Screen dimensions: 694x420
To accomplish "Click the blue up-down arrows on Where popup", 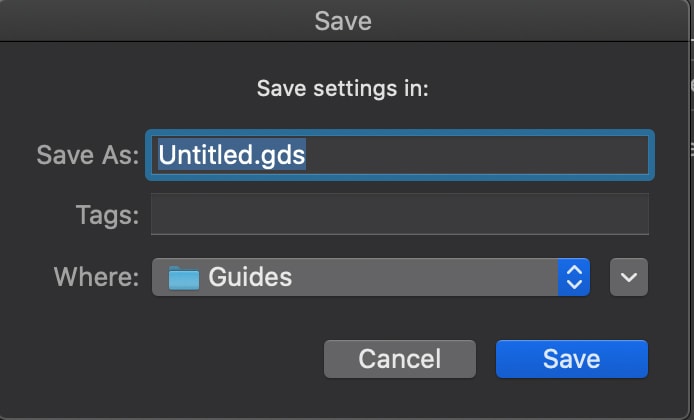I will 574,277.
